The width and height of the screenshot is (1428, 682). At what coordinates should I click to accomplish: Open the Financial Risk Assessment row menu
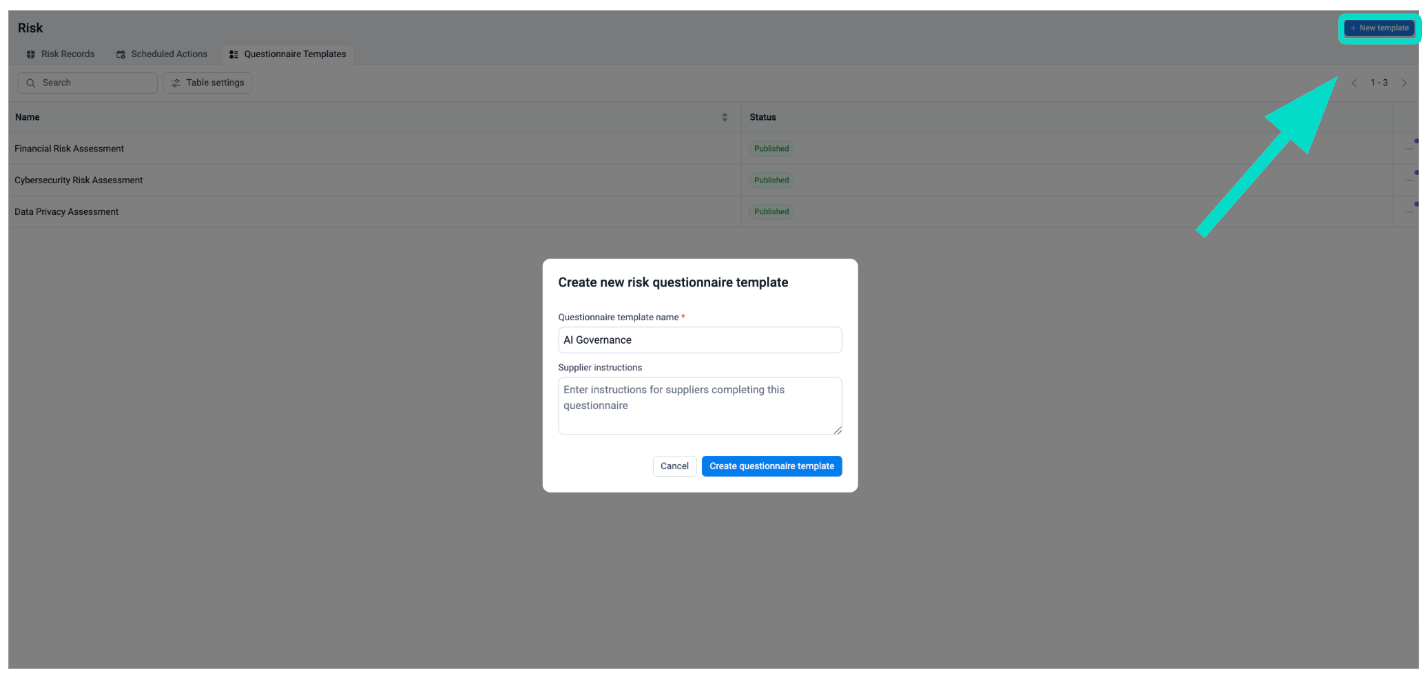click(x=1409, y=148)
